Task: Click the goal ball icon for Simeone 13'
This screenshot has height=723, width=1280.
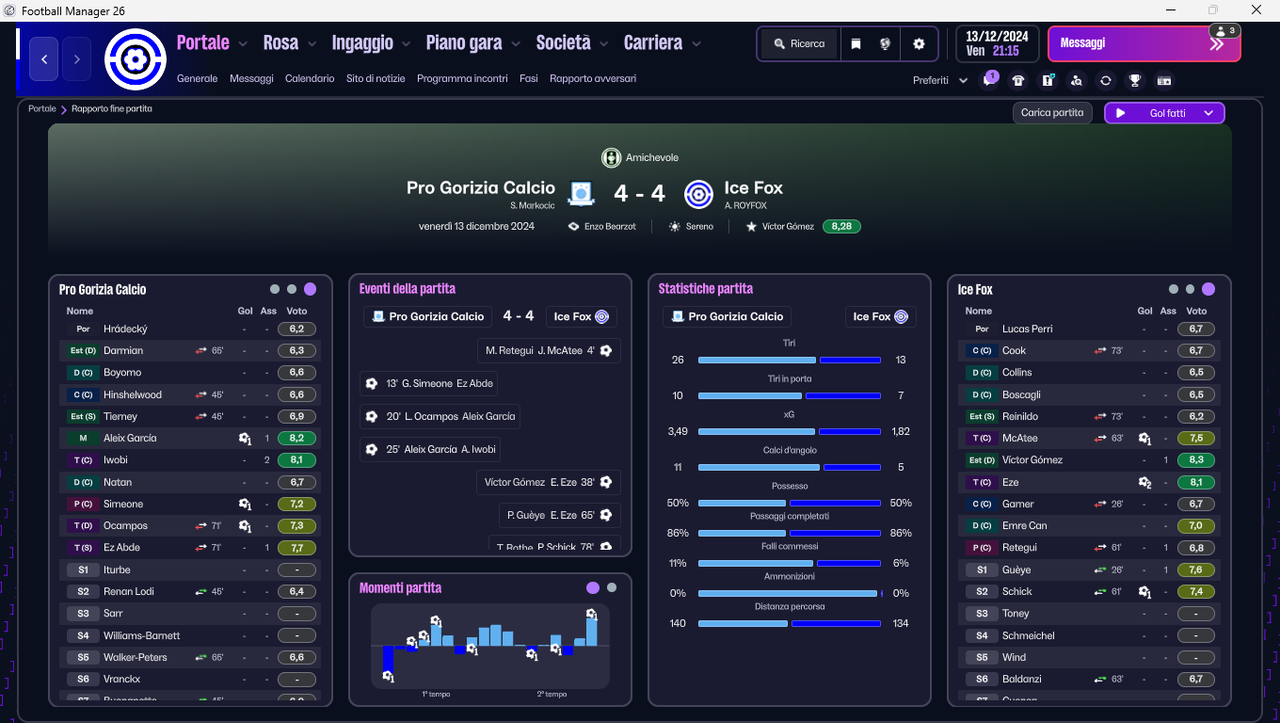Action: (x=372, y=383)
